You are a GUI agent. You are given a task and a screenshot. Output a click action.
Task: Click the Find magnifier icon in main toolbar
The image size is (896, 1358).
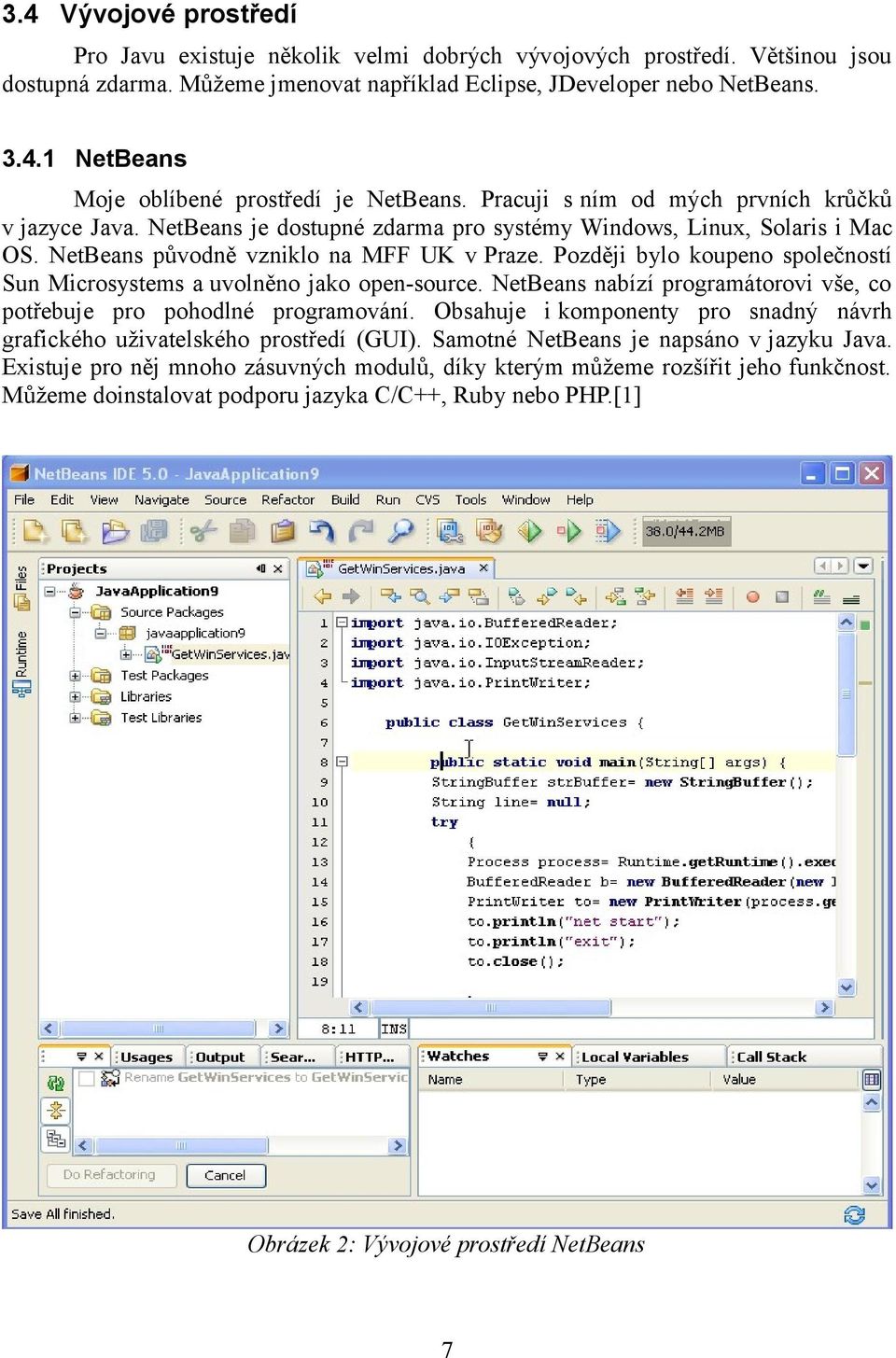400,531
